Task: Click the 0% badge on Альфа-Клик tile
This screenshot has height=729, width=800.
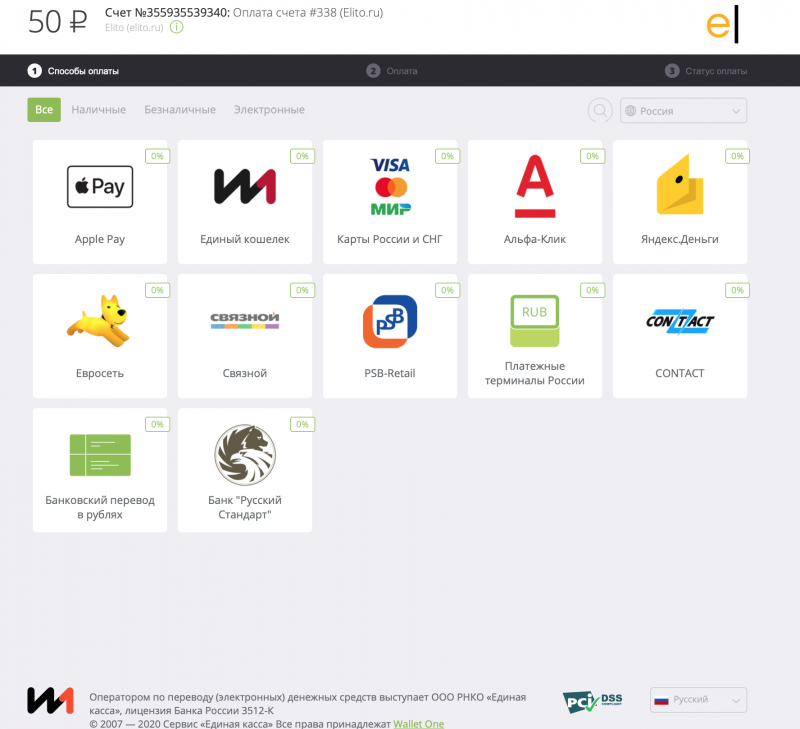Action: point(592,156)
